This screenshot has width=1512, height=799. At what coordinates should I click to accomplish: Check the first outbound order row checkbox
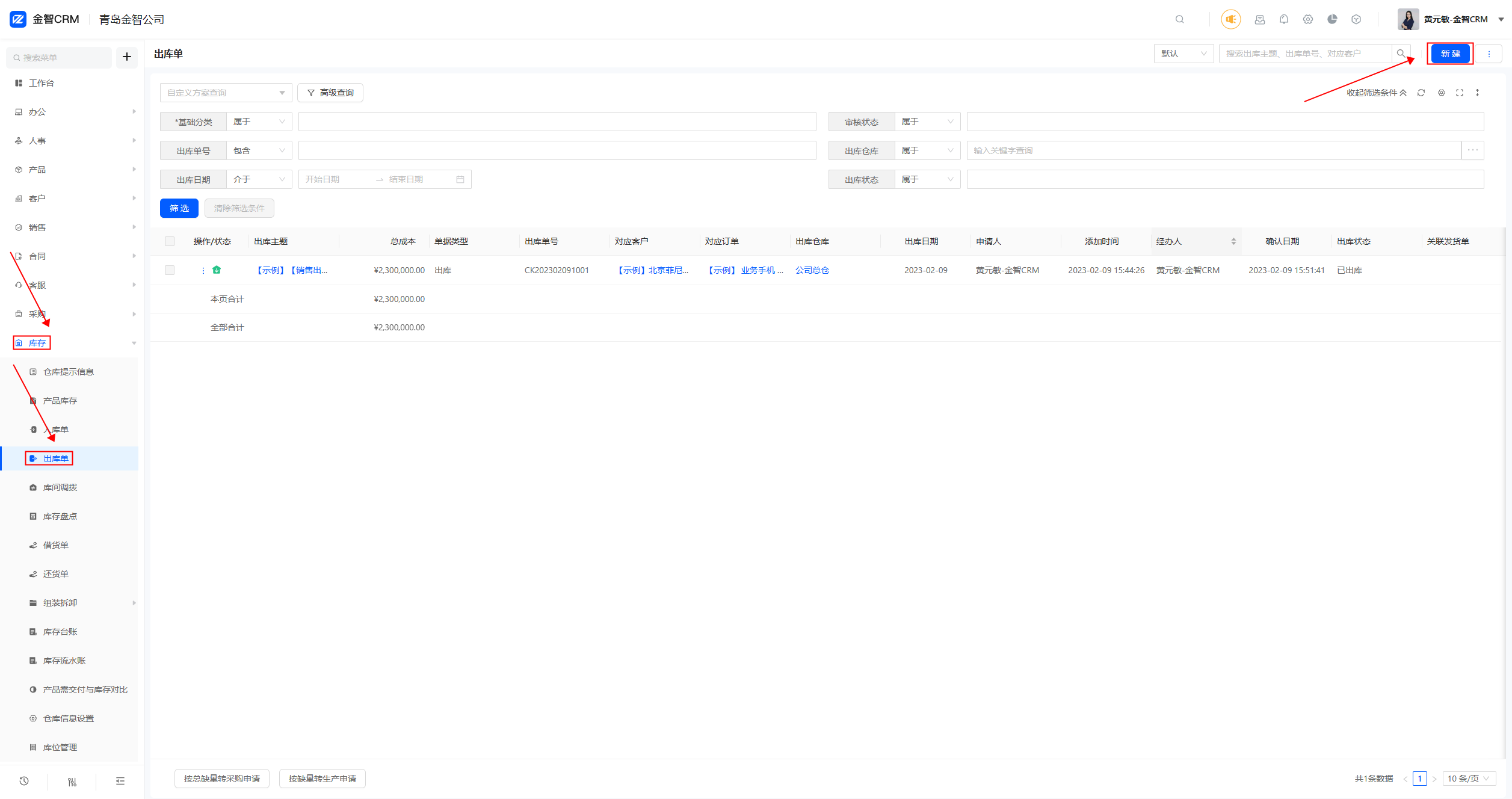click(x=170, y=270)
